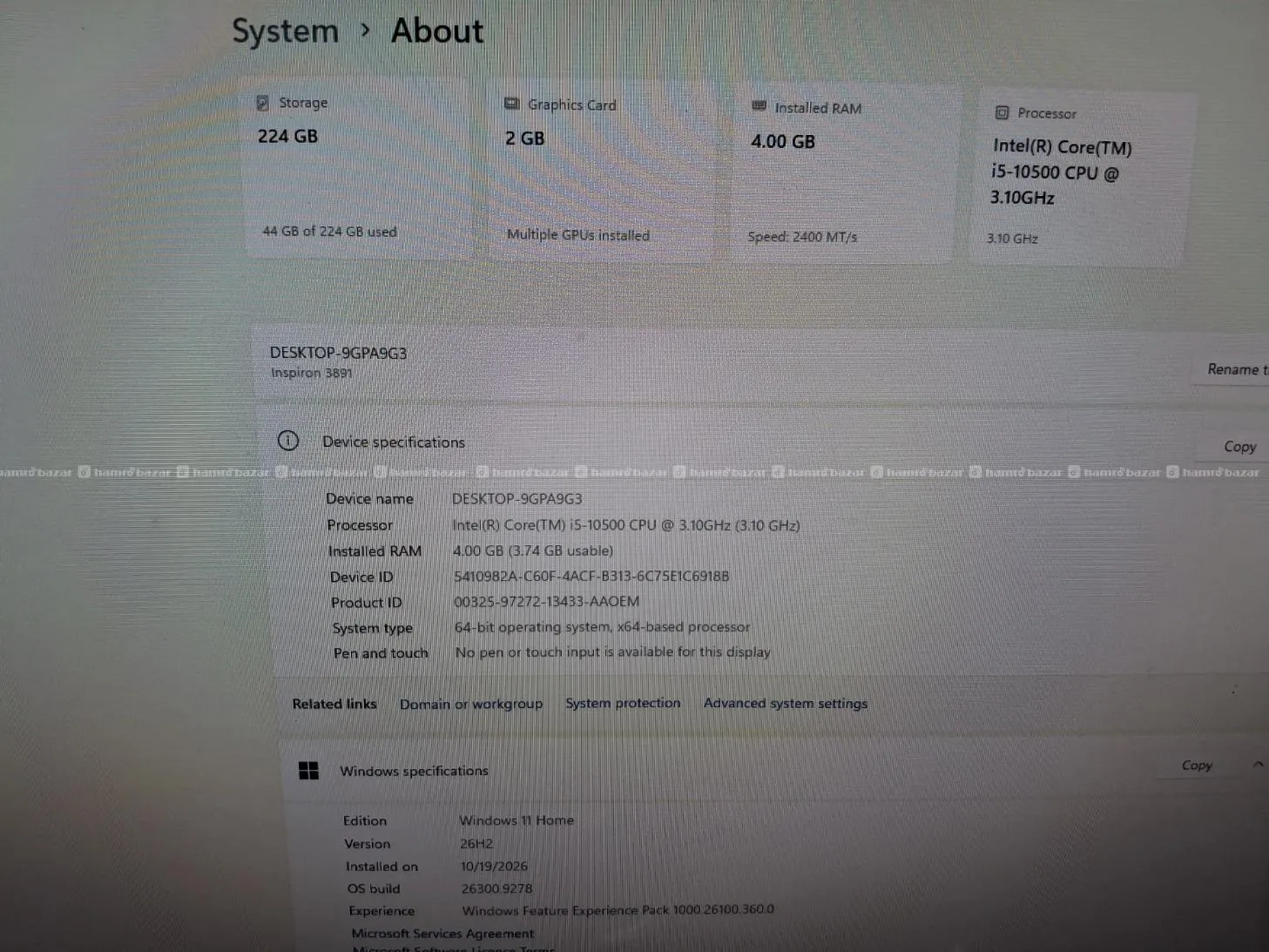
Task: Click '44 GB of 224 GB used' text
Action: tap(329, 232)
